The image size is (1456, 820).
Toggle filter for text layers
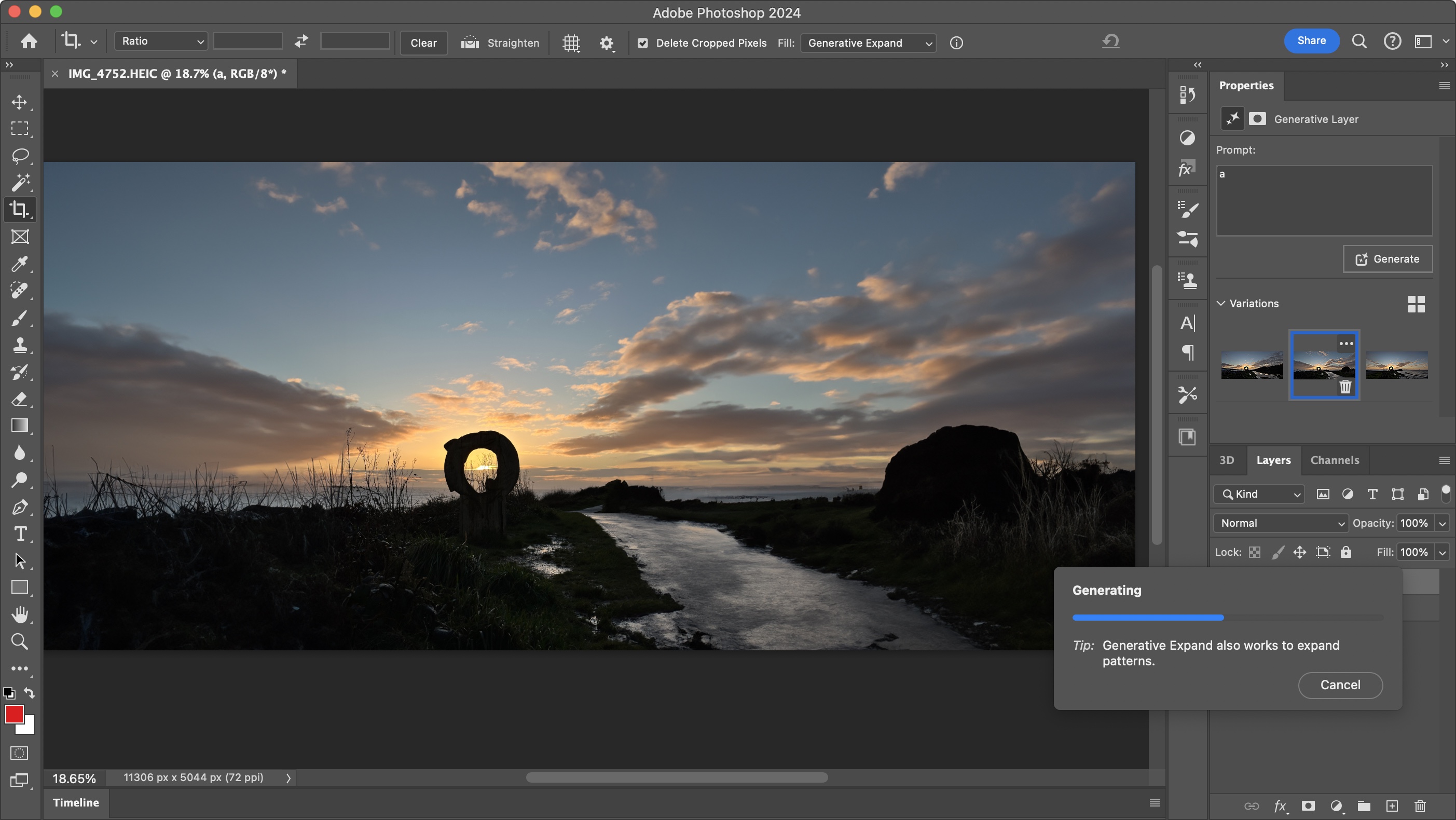click(x=1372, y=494)
